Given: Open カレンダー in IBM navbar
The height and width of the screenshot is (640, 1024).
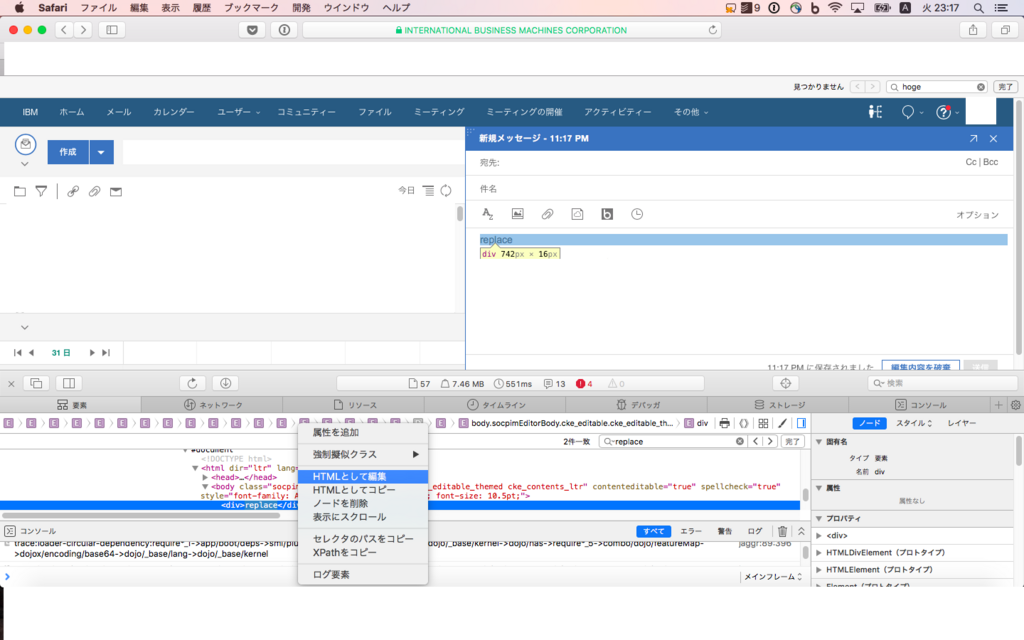Looking at the screenshot, I should [174, 112].
